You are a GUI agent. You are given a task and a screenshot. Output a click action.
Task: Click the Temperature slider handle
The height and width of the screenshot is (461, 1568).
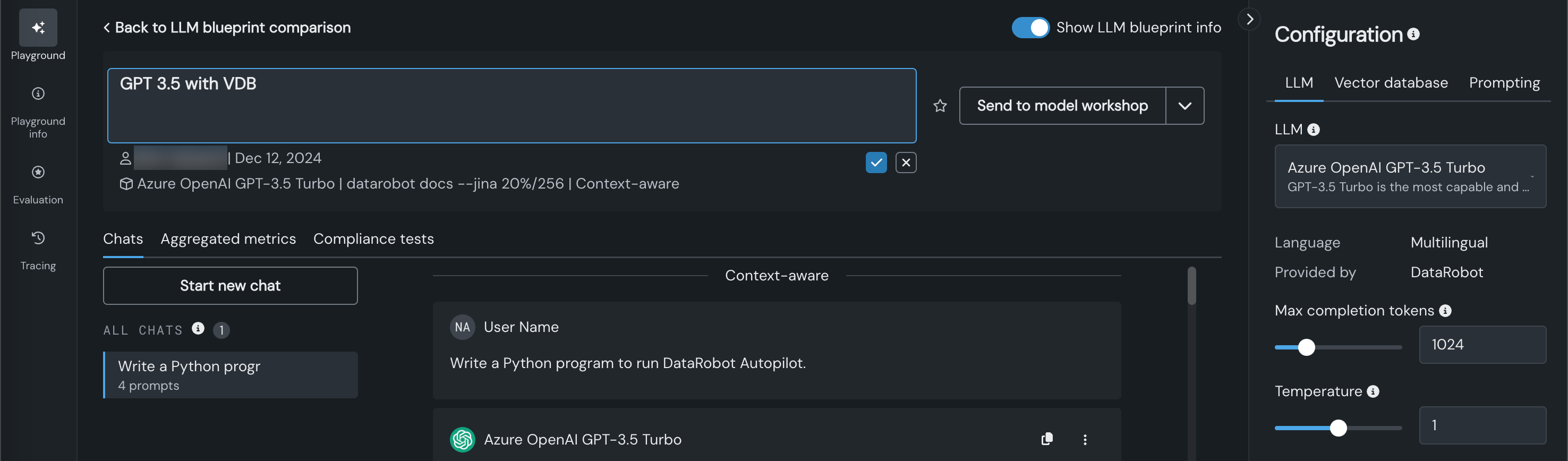(x=1338, y=428)
